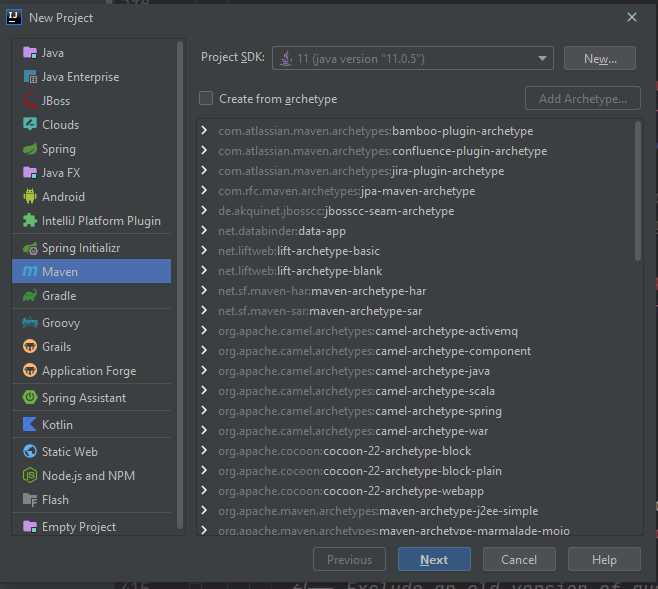Select cocoon-22-archetype-block-plain text row

click(x=360, y=471)
